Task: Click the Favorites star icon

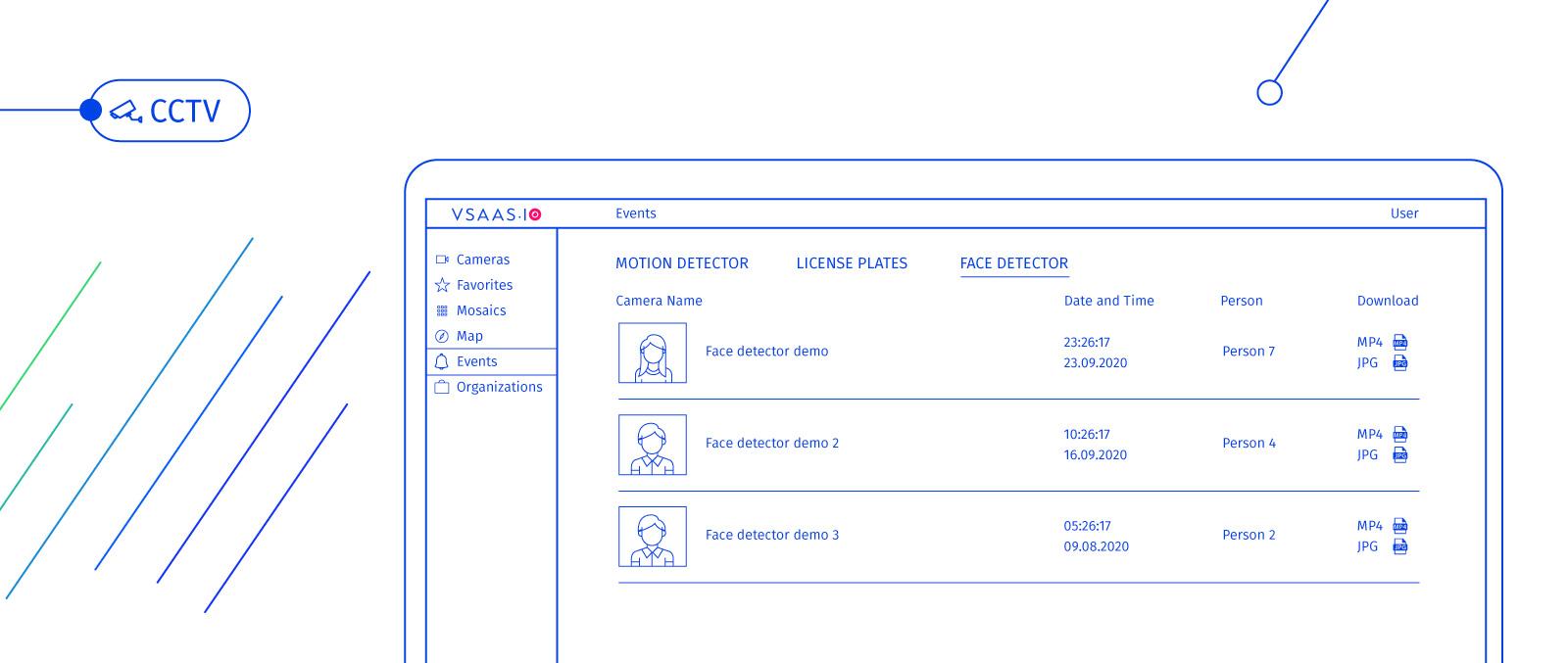Action: pos(442,286)
